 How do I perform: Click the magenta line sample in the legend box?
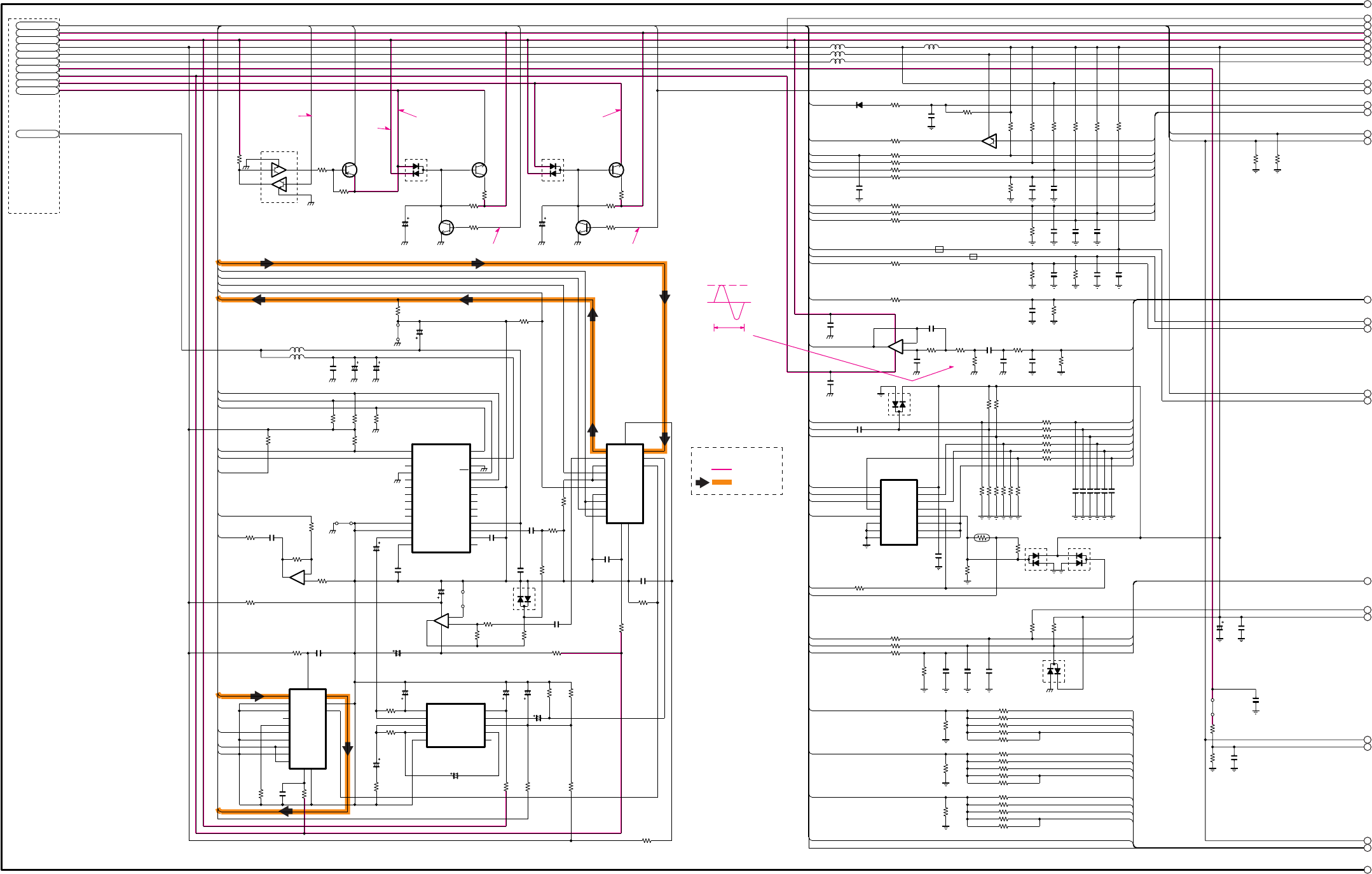click(722, 469)
